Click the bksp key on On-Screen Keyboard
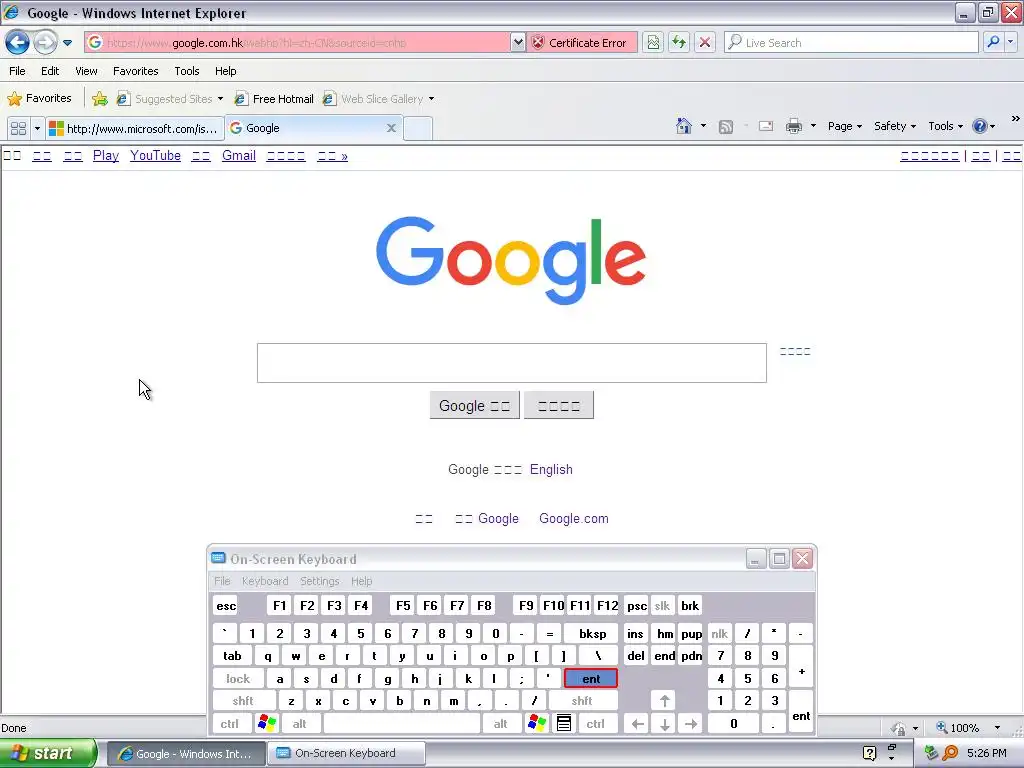This screenshot has width=1024, height=768. click(592, 633)
